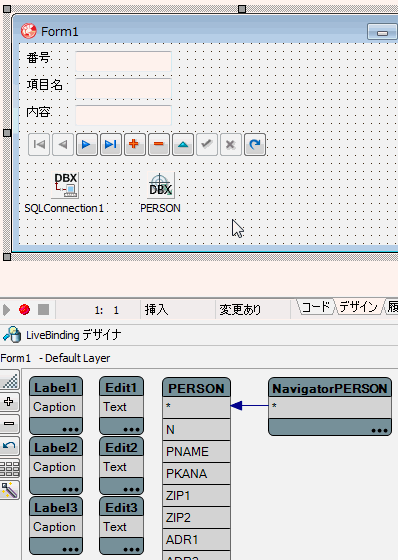Image resolution: width=398 pixels, height=560 pixels.
Task: Select the 内容 label on Form1
Action: pos(39,112)
